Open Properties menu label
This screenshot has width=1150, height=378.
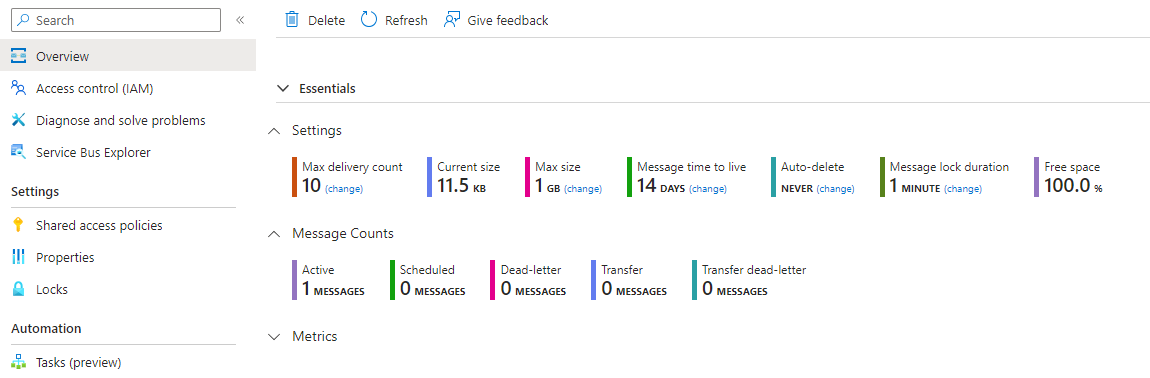(65, 258)
